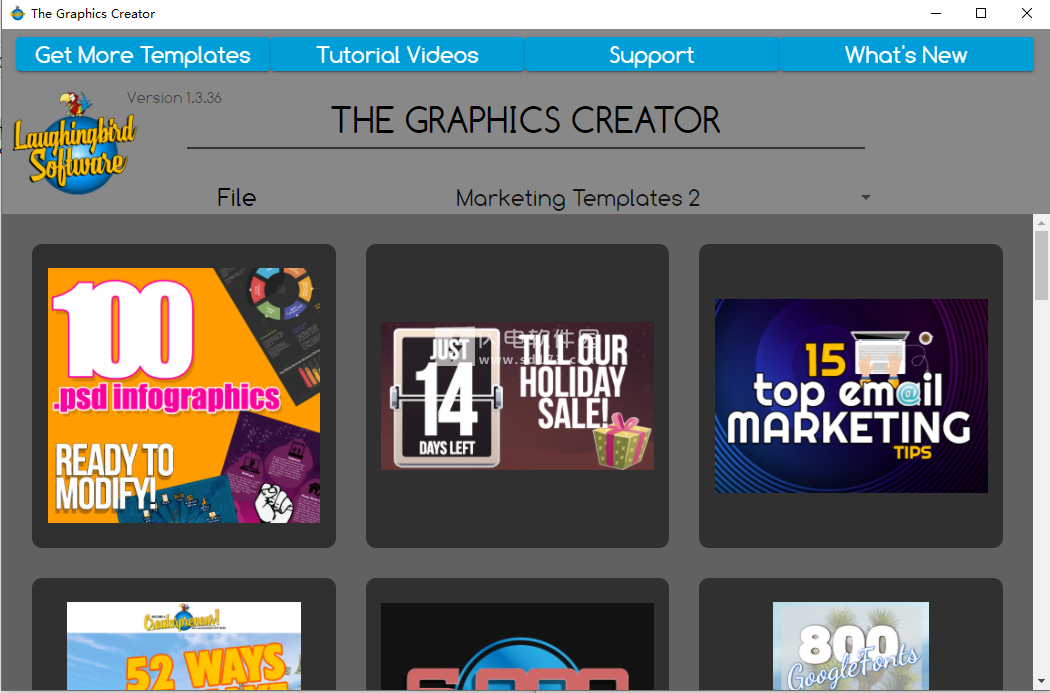Image resolution: width=1050 pixels, height=693 pixels.
Task: Close the Graphics Creator window
Action: (x=1027, y=13)
